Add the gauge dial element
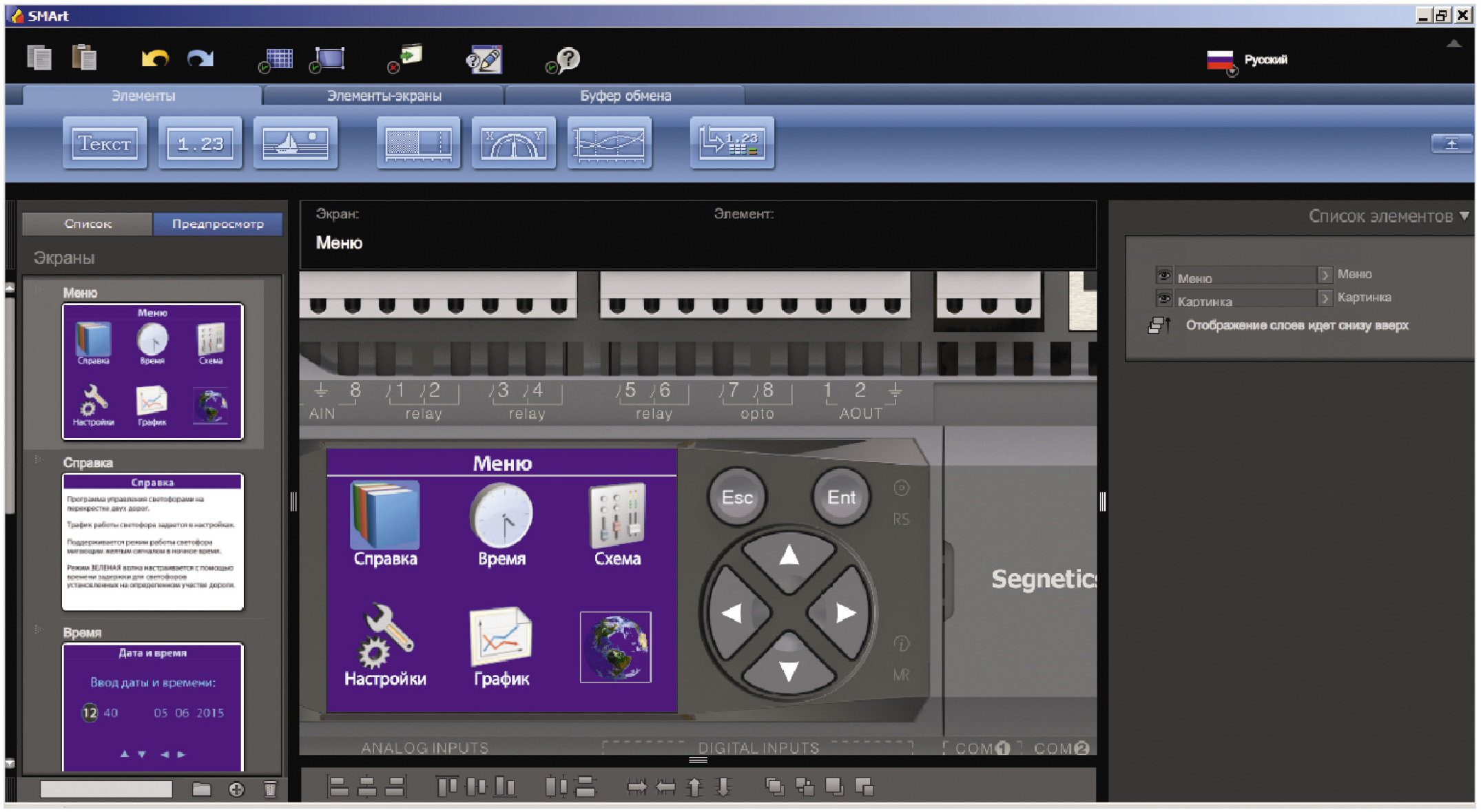Screen dimensions: 1481x812 tap(513, 143)
